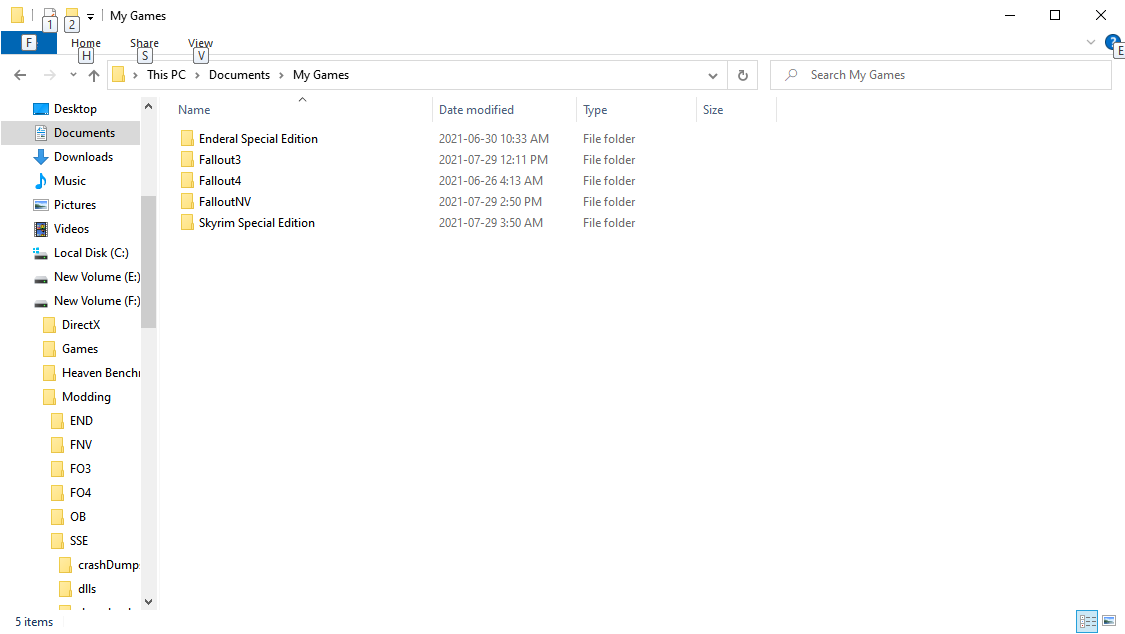Open the Share ribbon tab
The width and height of the screenshot is (1125, 634).
pyautogui.click(x=144, y=43)
